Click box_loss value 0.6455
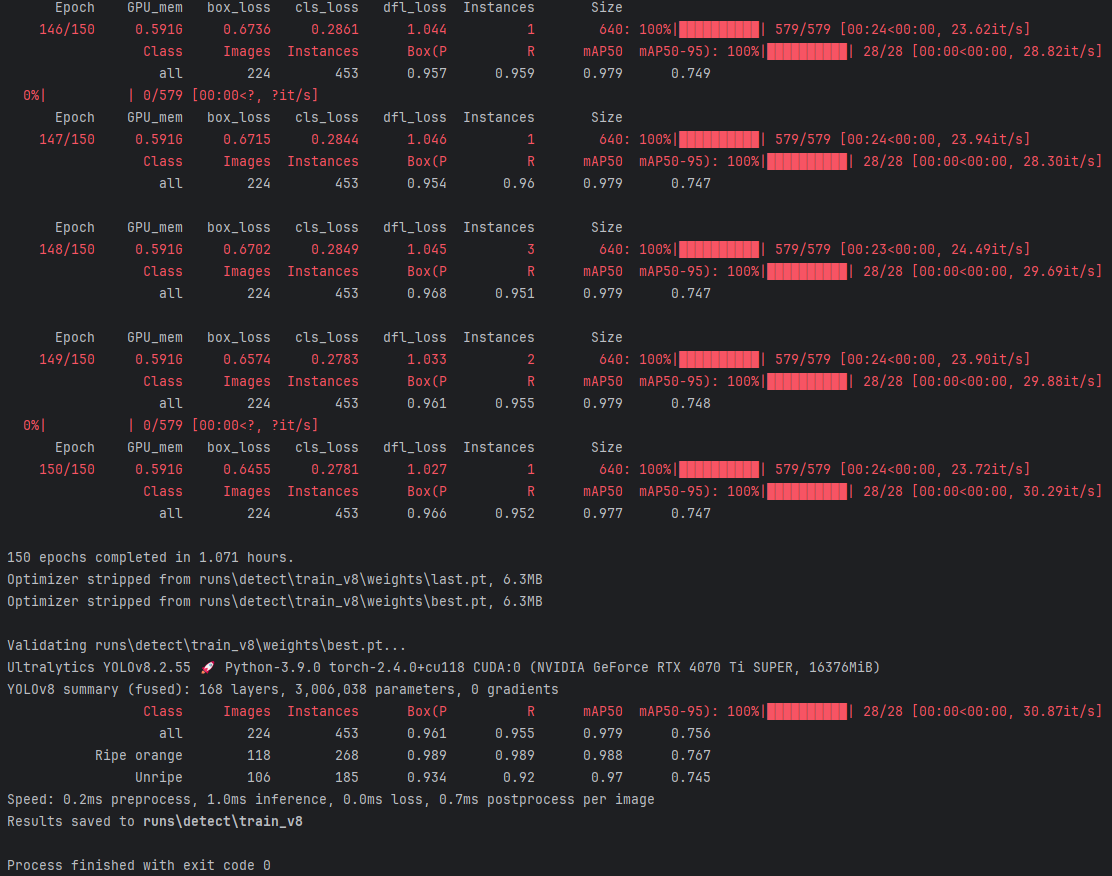The height and width of the screenshot is (876, 1112). coord(247,470)
